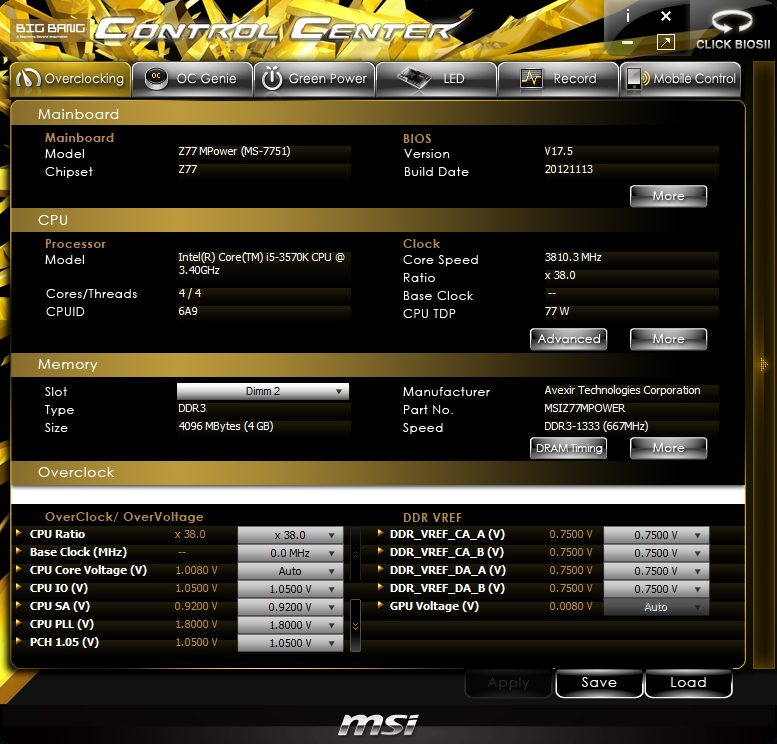Click the Record graph icon
This screenshot has height=744, width=777.
click(x=531, y=78)
